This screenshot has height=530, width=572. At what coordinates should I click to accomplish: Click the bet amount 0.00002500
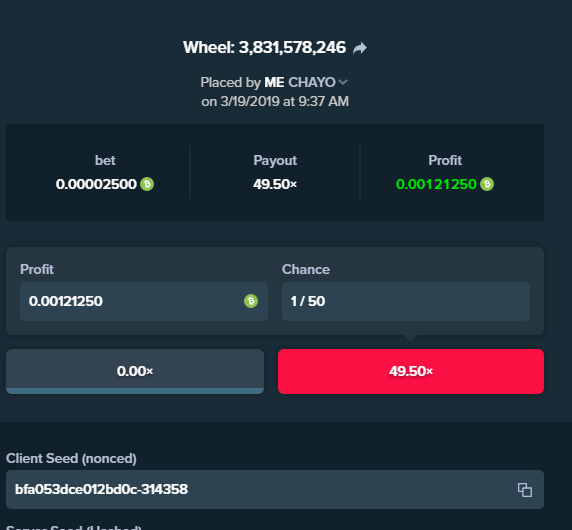(96, 184)
